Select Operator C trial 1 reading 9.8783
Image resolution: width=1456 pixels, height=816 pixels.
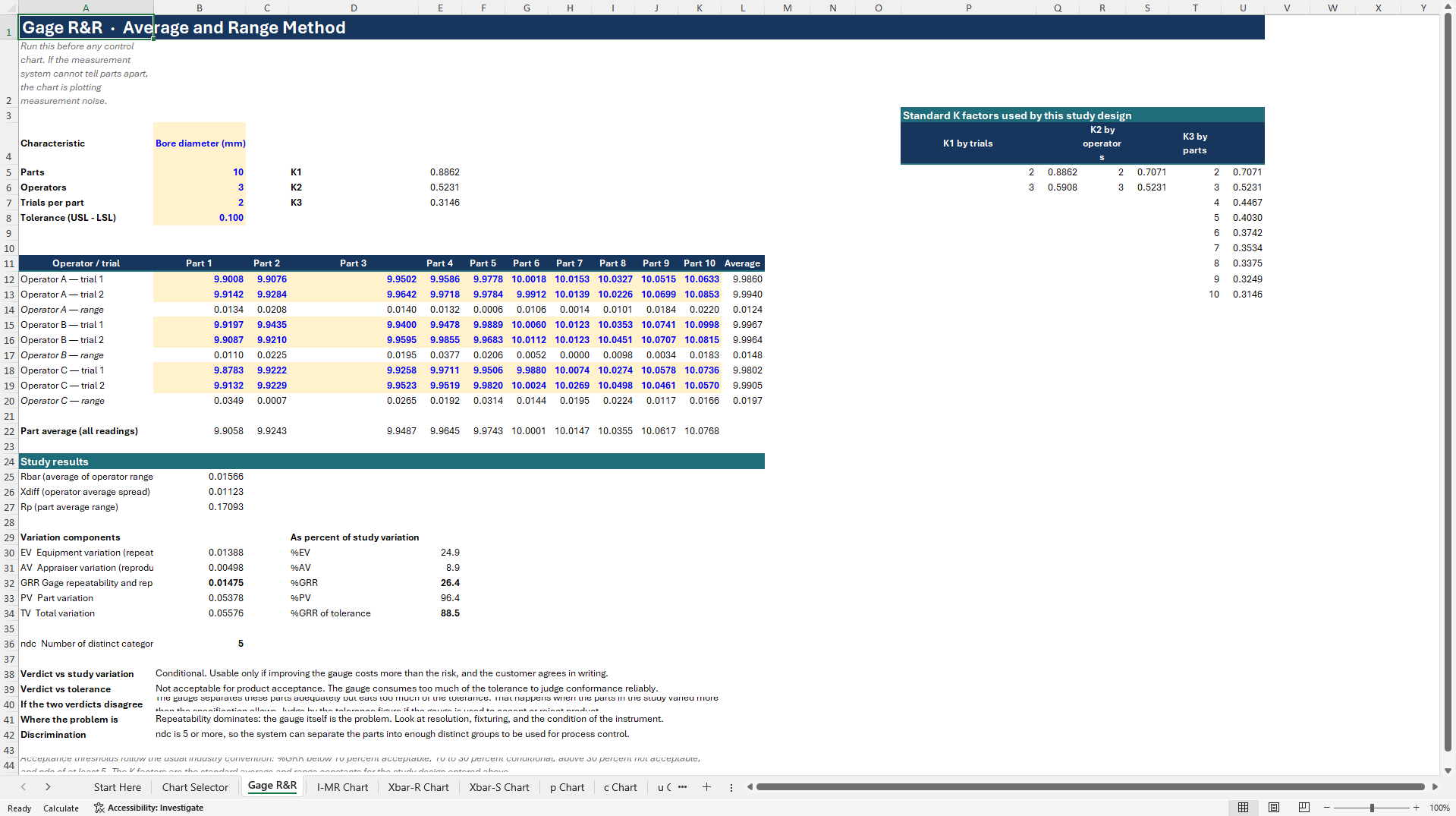(x=200, y=370)
